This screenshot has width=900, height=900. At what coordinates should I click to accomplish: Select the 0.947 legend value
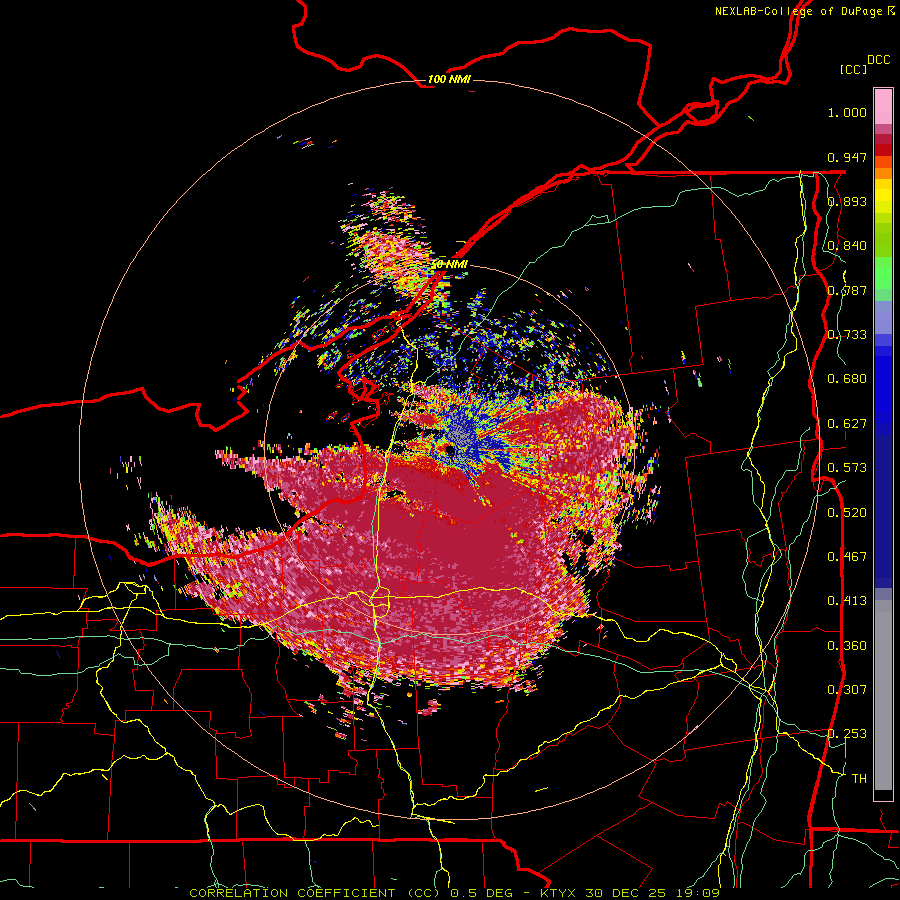[847, 157]
